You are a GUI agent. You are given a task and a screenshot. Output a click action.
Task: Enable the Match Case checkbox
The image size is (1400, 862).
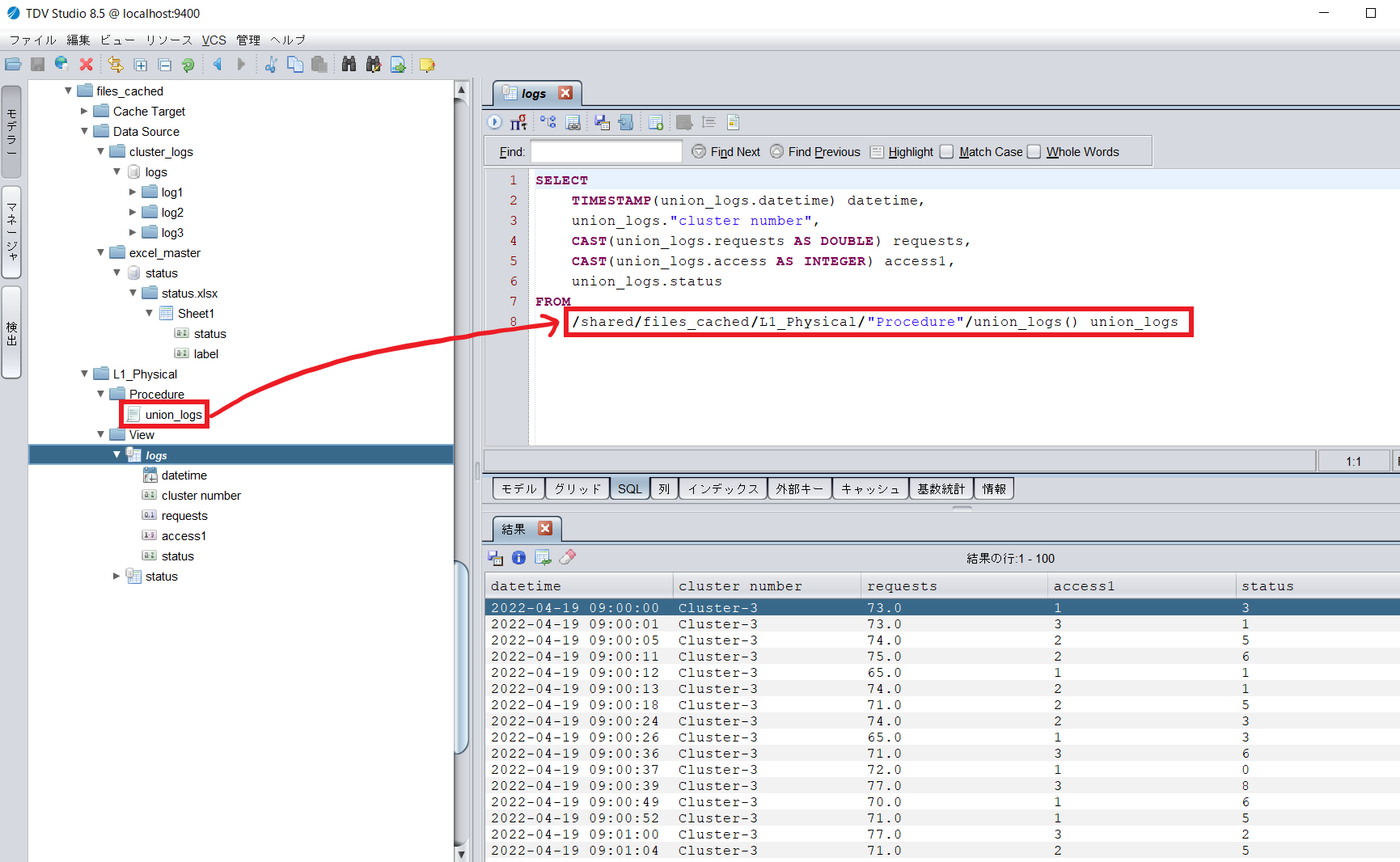[946, 151]
